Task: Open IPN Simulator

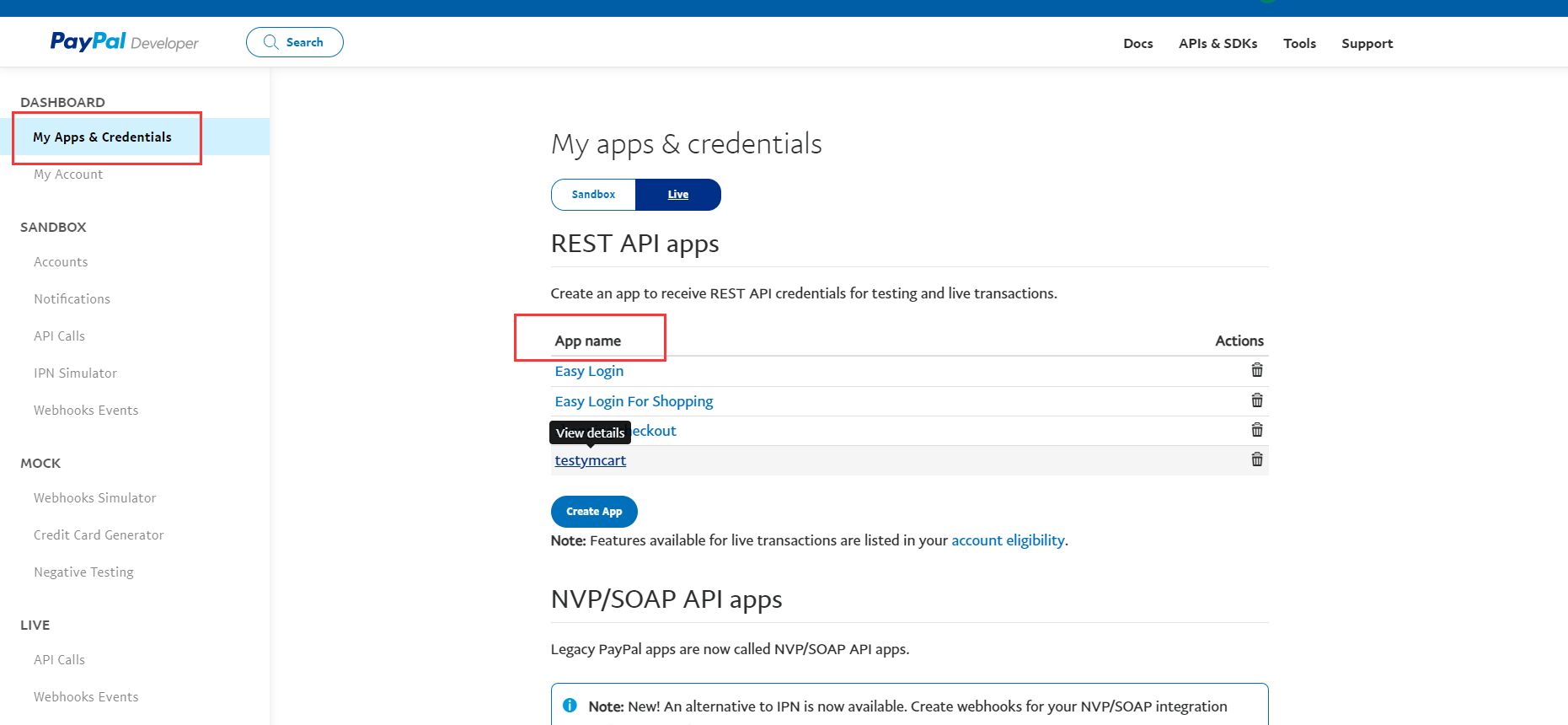Action: coord(75,373)
